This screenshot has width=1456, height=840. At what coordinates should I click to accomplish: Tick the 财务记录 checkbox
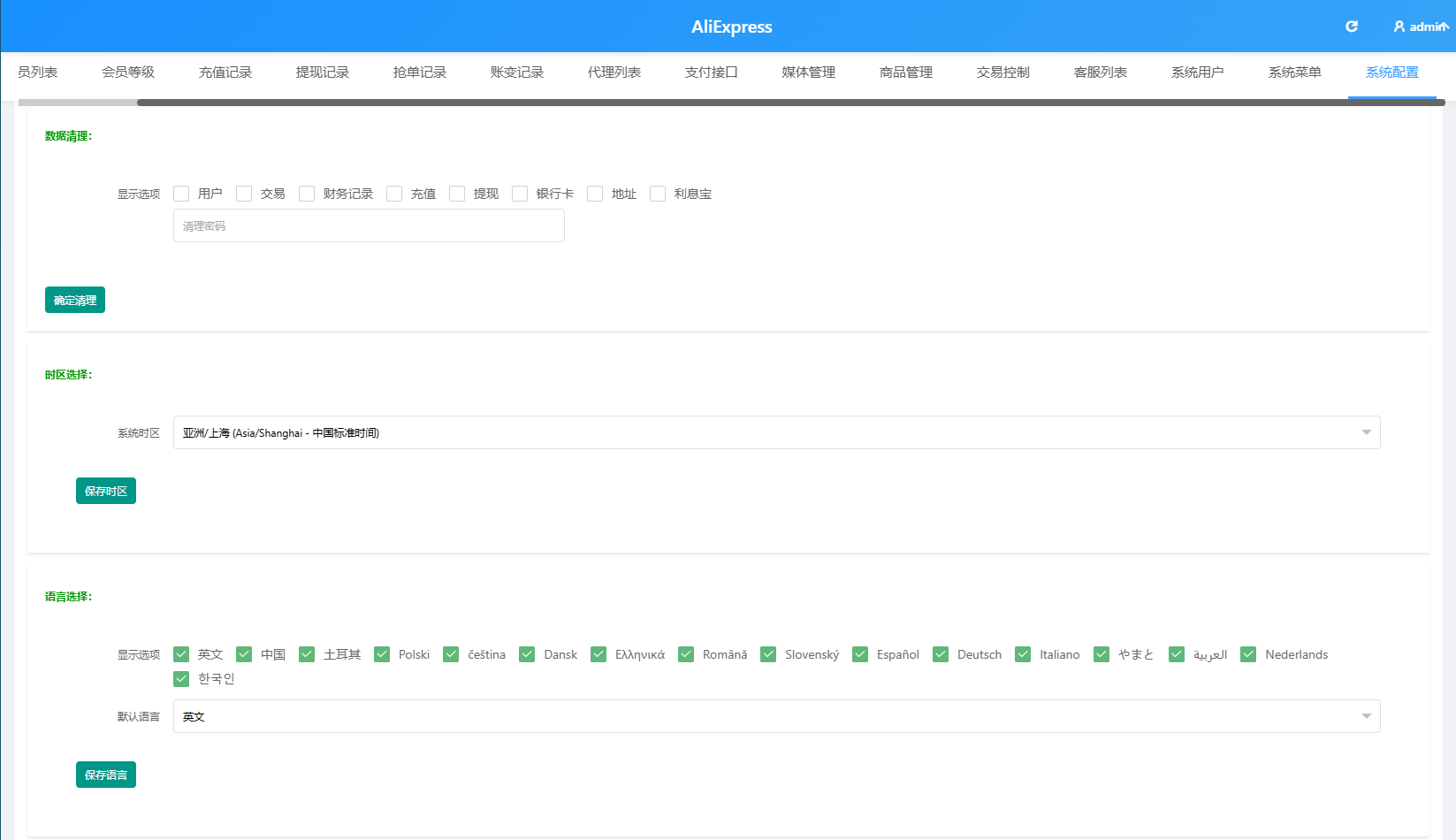307,194
